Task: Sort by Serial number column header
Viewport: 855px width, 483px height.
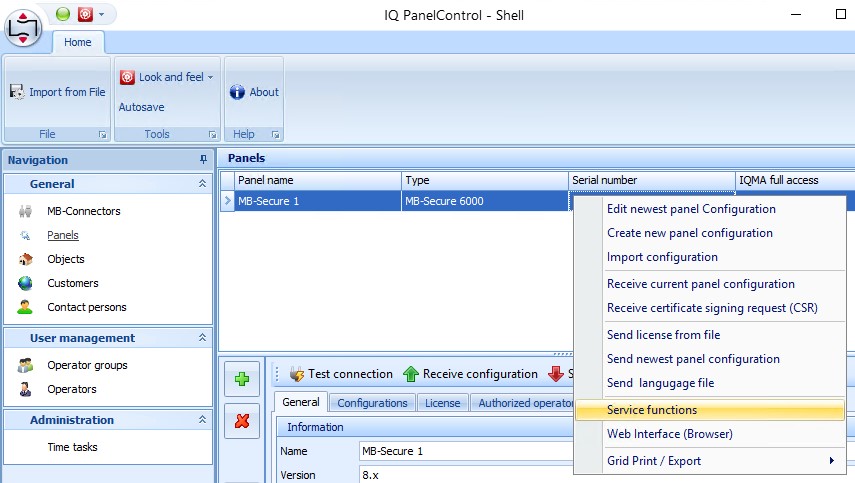Action: pyautogui.click(x=652, y=180)
